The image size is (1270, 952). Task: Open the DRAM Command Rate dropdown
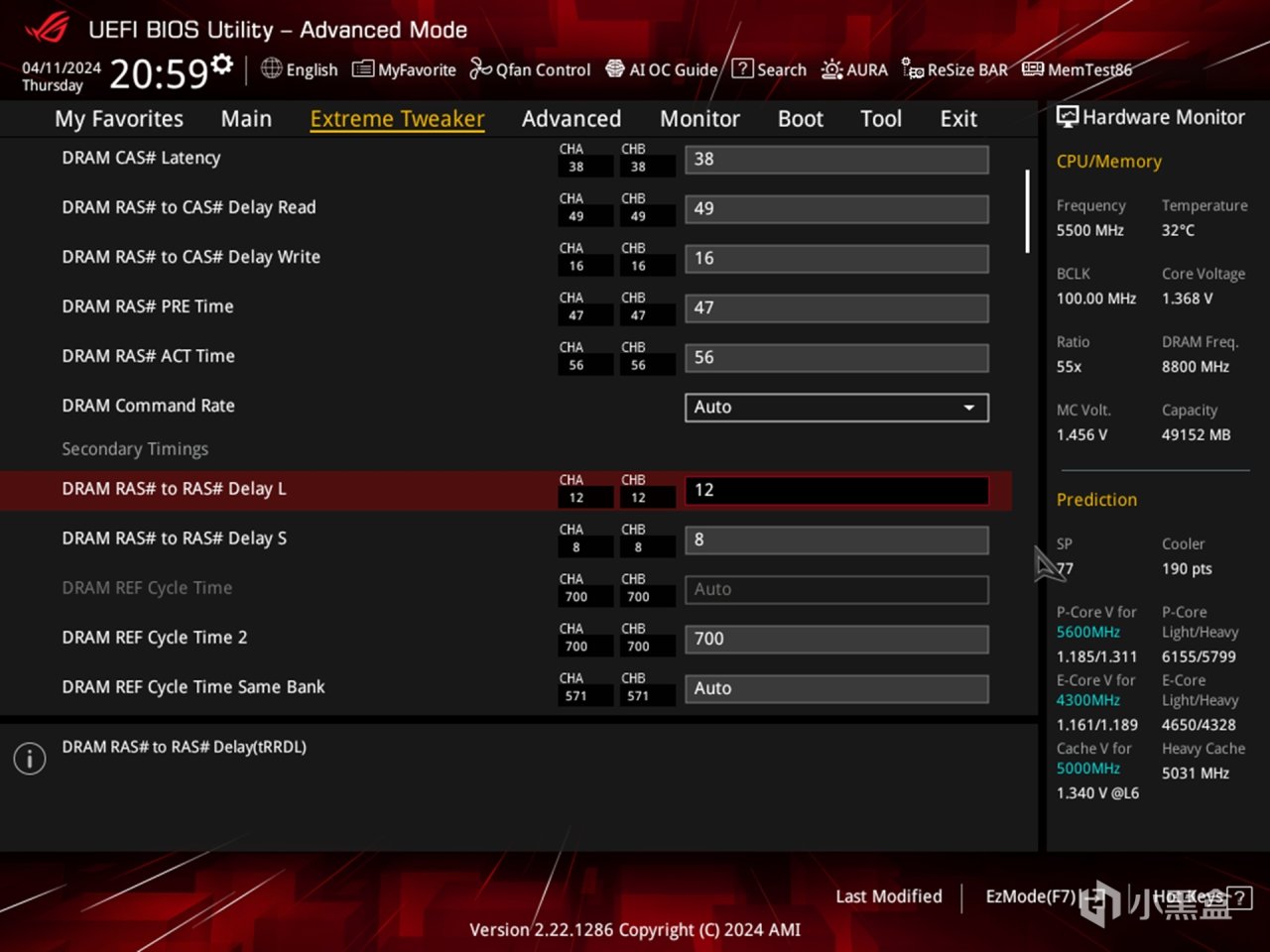(836, 408)
